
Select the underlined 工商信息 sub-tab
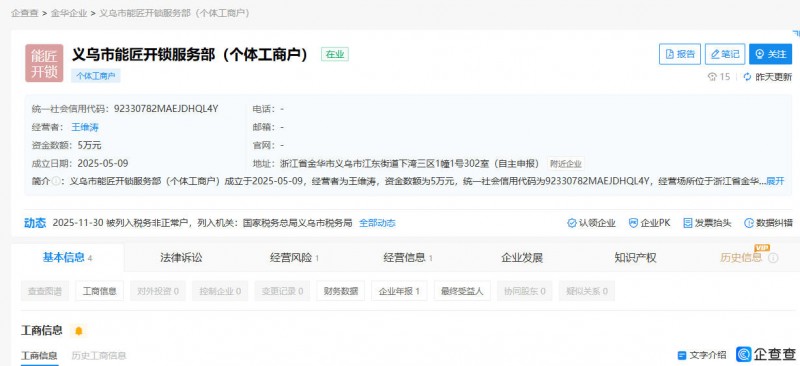[x=39, y=355]
